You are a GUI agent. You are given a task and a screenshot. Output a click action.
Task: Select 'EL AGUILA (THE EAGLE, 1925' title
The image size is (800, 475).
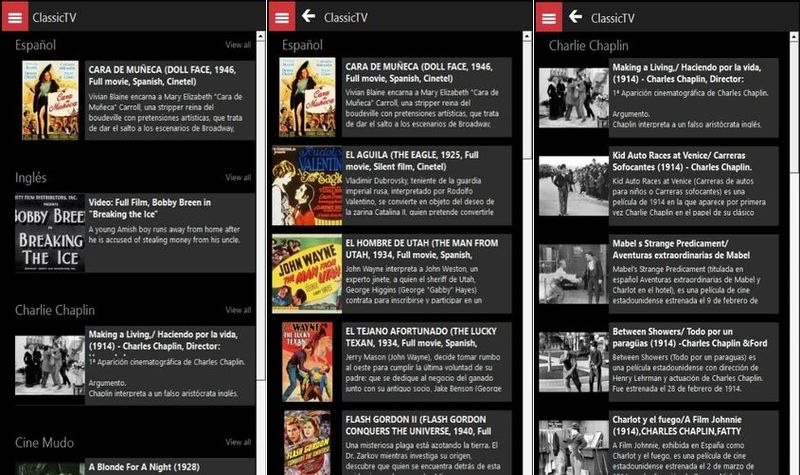tap(412, 161)
